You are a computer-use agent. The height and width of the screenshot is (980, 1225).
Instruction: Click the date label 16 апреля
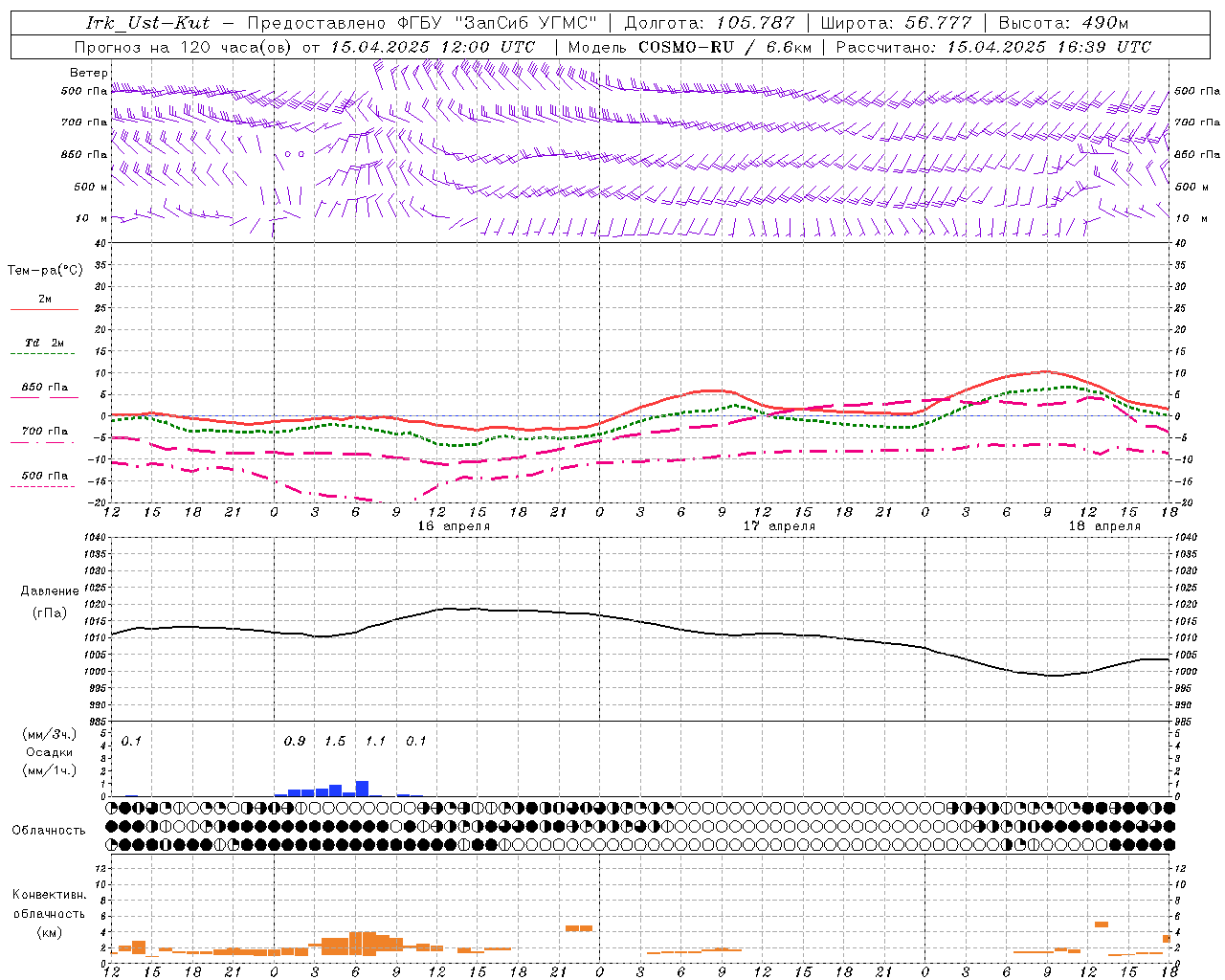[454, 525]
